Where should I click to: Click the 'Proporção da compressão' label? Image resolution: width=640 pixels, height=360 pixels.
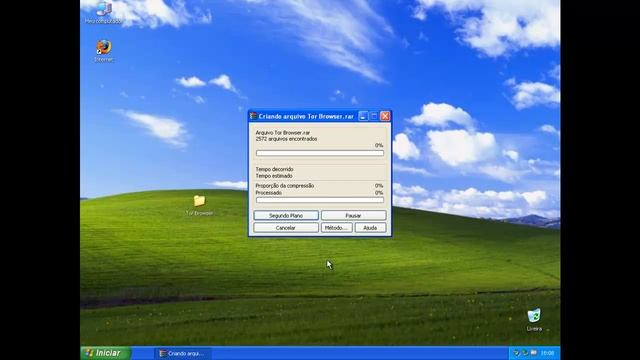pos(284,186)
